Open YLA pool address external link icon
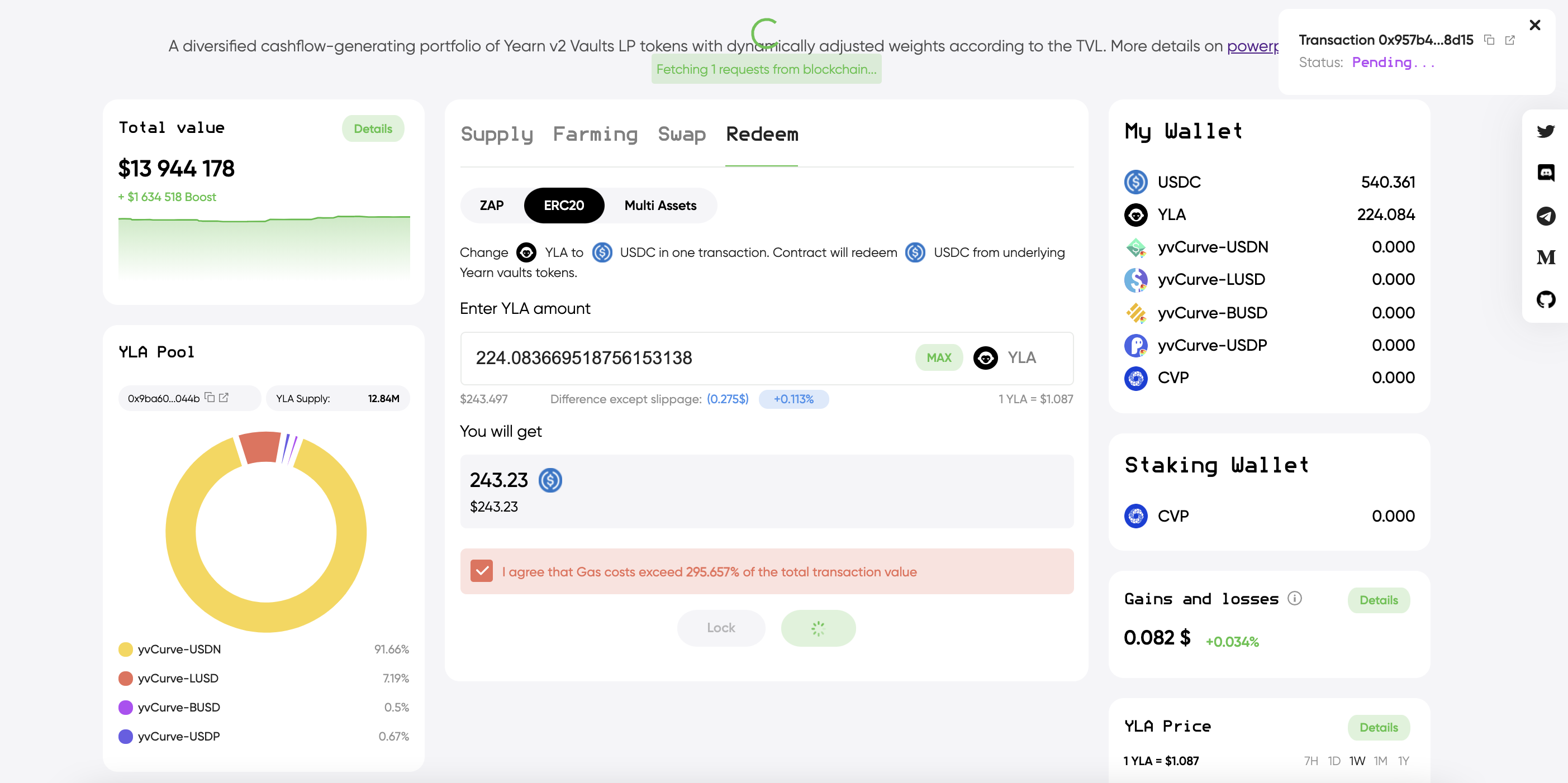 click(x=224, y=397)
